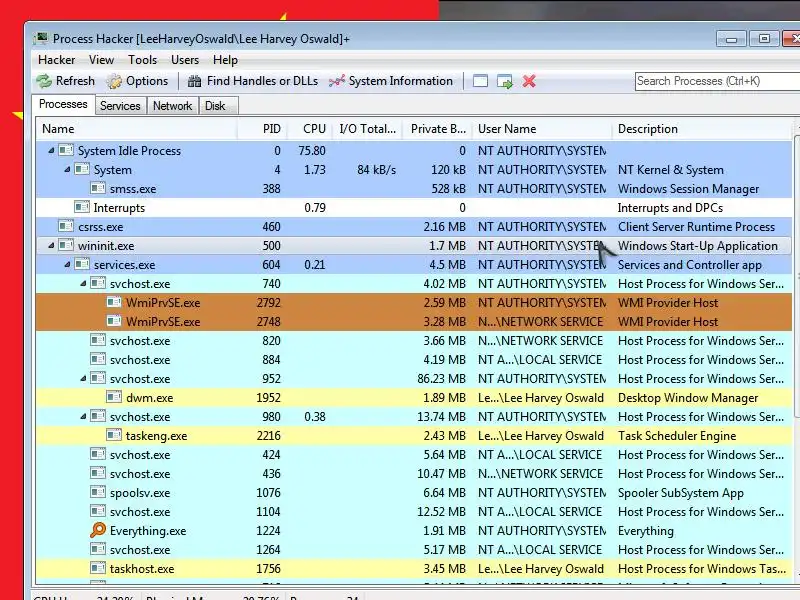Collapse the wininit.exe subtree
Screen dimensions: 800x600
pos(51,245)
